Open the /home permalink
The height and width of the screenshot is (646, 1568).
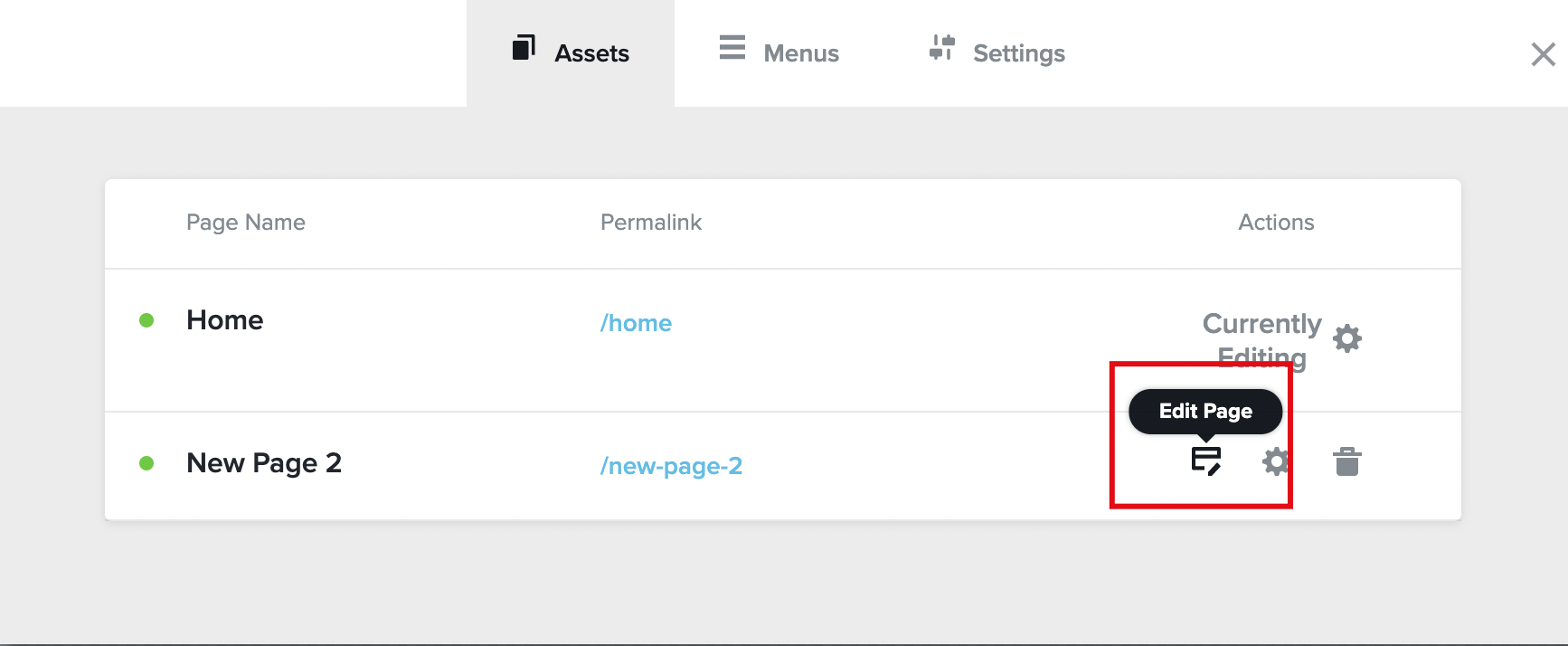point(636,323)
